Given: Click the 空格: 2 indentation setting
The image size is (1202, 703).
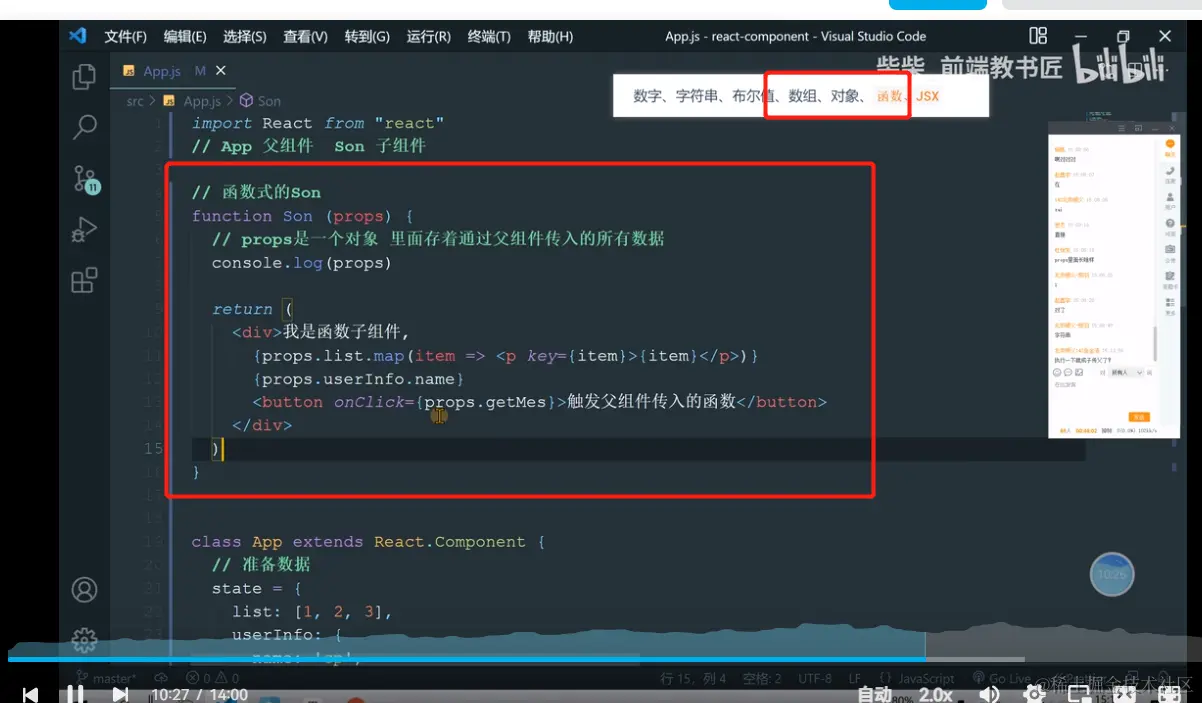Looking at the screenshot, I should (763, 678).
